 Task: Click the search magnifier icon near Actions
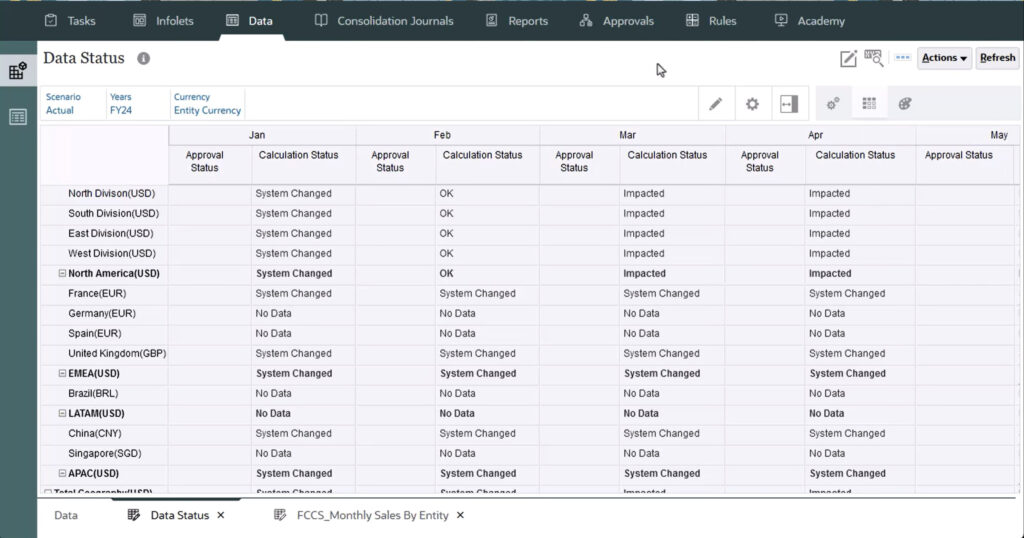click(x=874, y=59)
